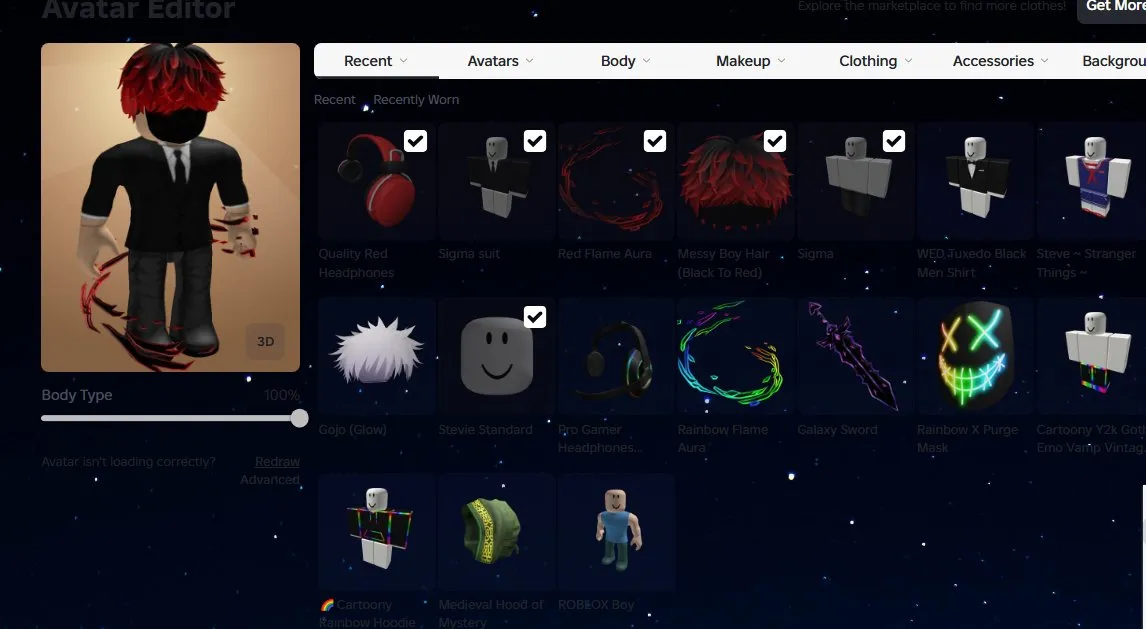The height and width of the screenshot is (629, 1146).
Task: Expand the Avatars dropdown chevron
Action: (530, 61)
